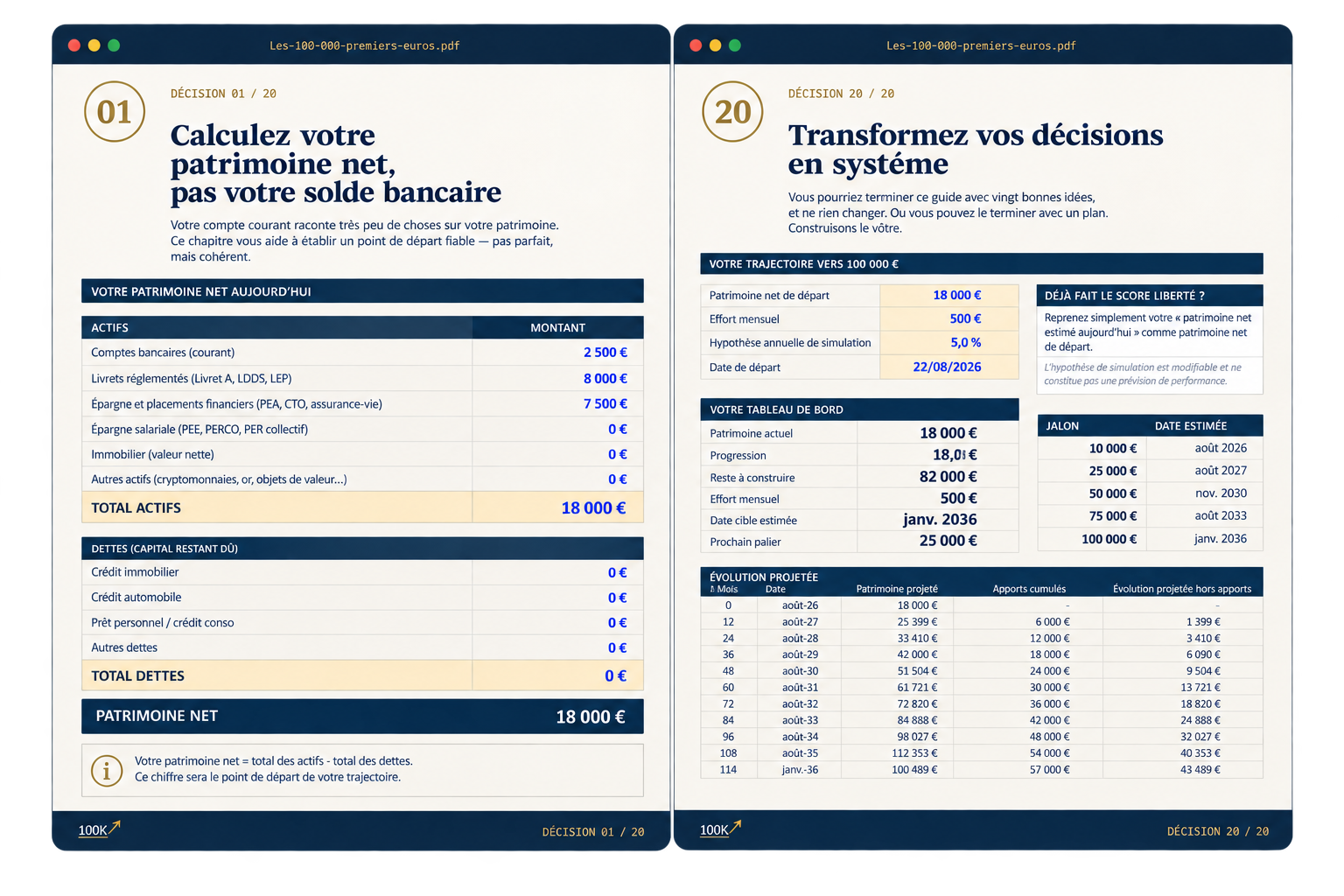Edit Hypothèse annuelle de simulation 5,0 %
This screenshot has height=896, width=1344.
coord(949,343)
